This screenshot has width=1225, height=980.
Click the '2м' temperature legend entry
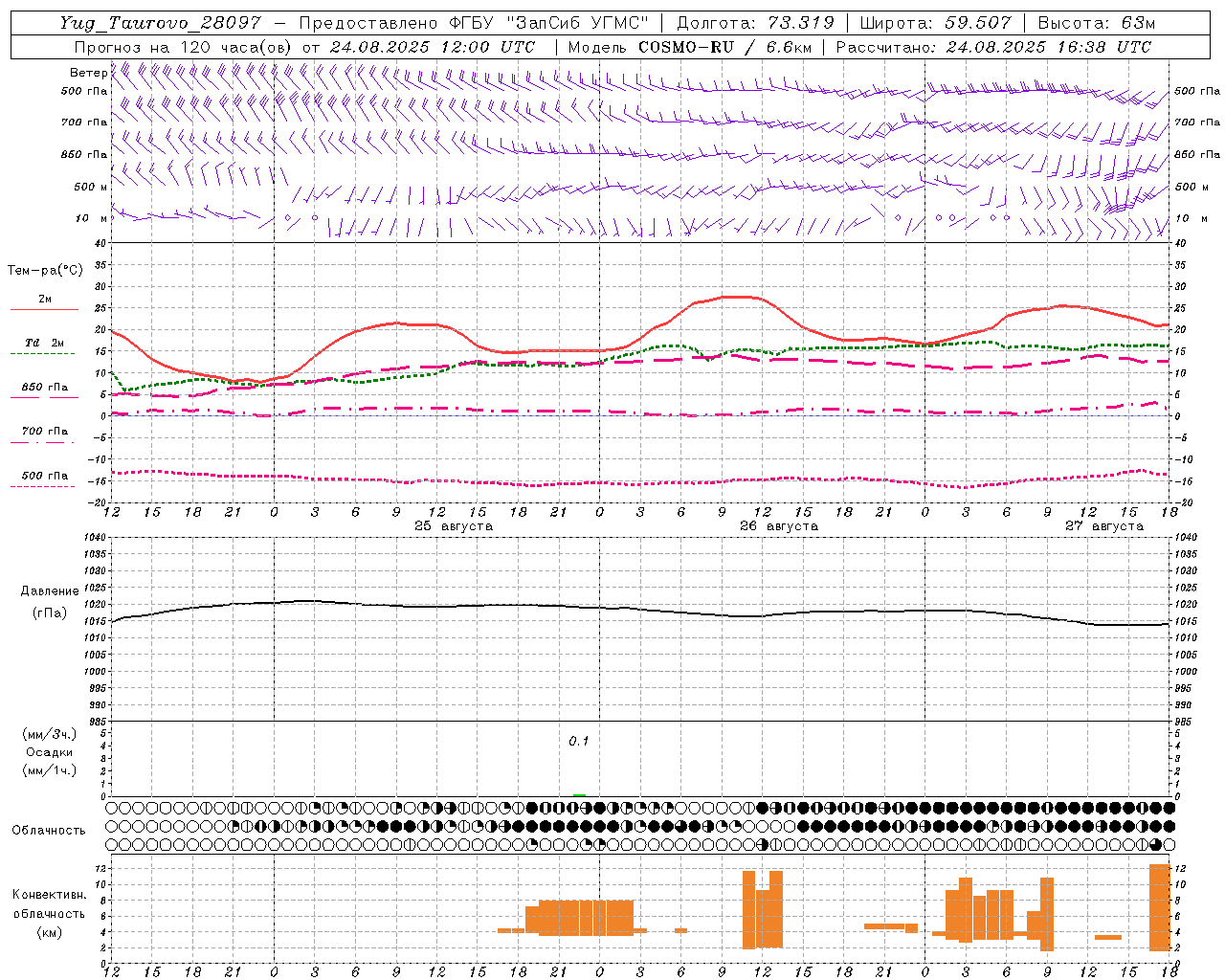pos(45,299)
